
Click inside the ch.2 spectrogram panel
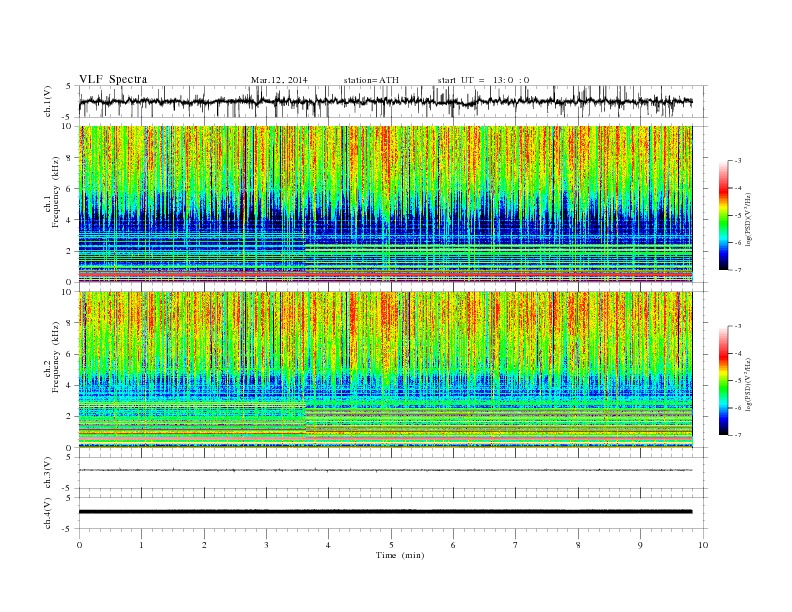coord(385,370)
